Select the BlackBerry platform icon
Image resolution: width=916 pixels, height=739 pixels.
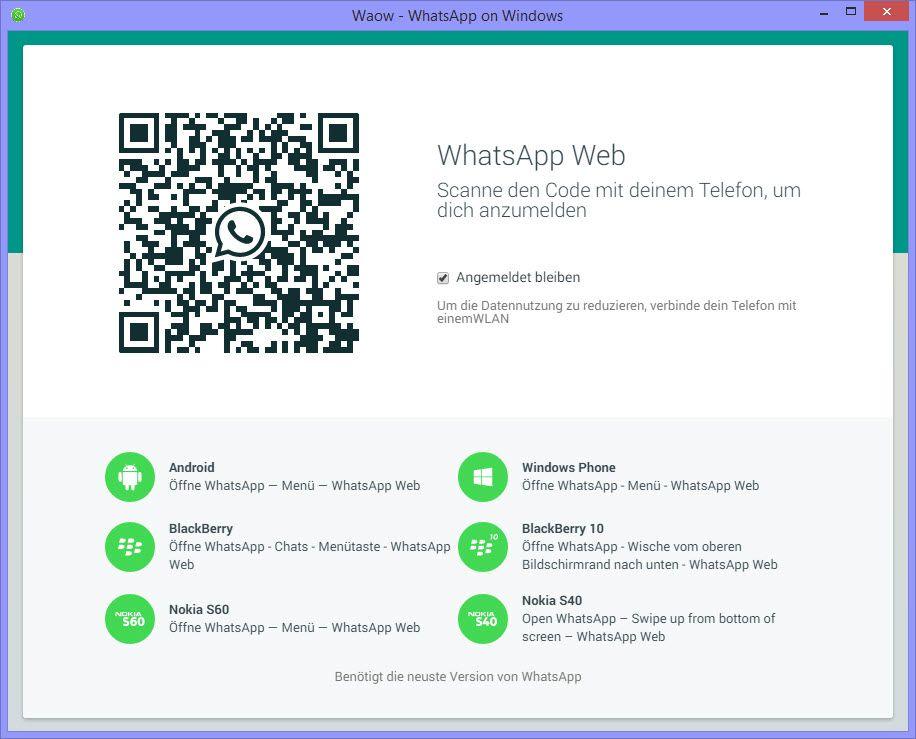130,546
